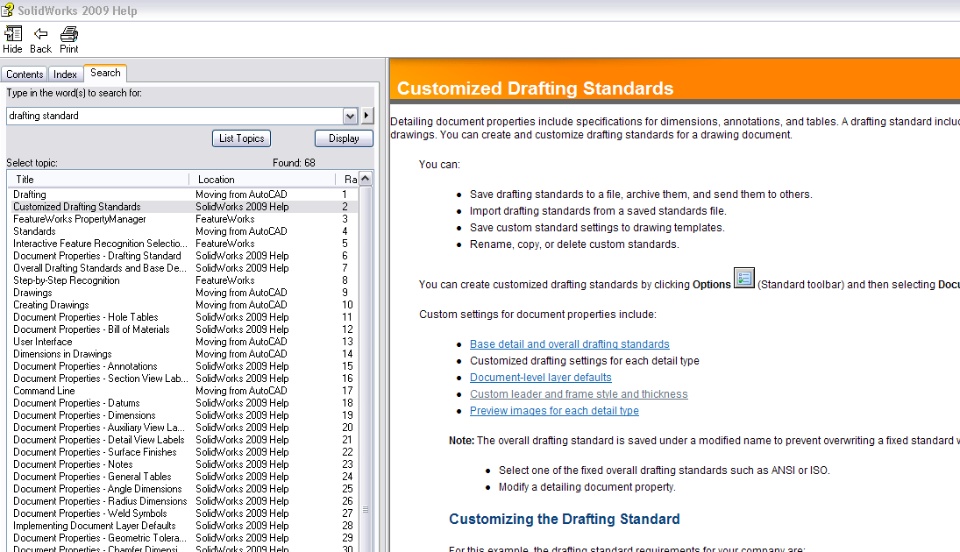Select 'Document Properties - Hole Tables' topic

(184, 316)
